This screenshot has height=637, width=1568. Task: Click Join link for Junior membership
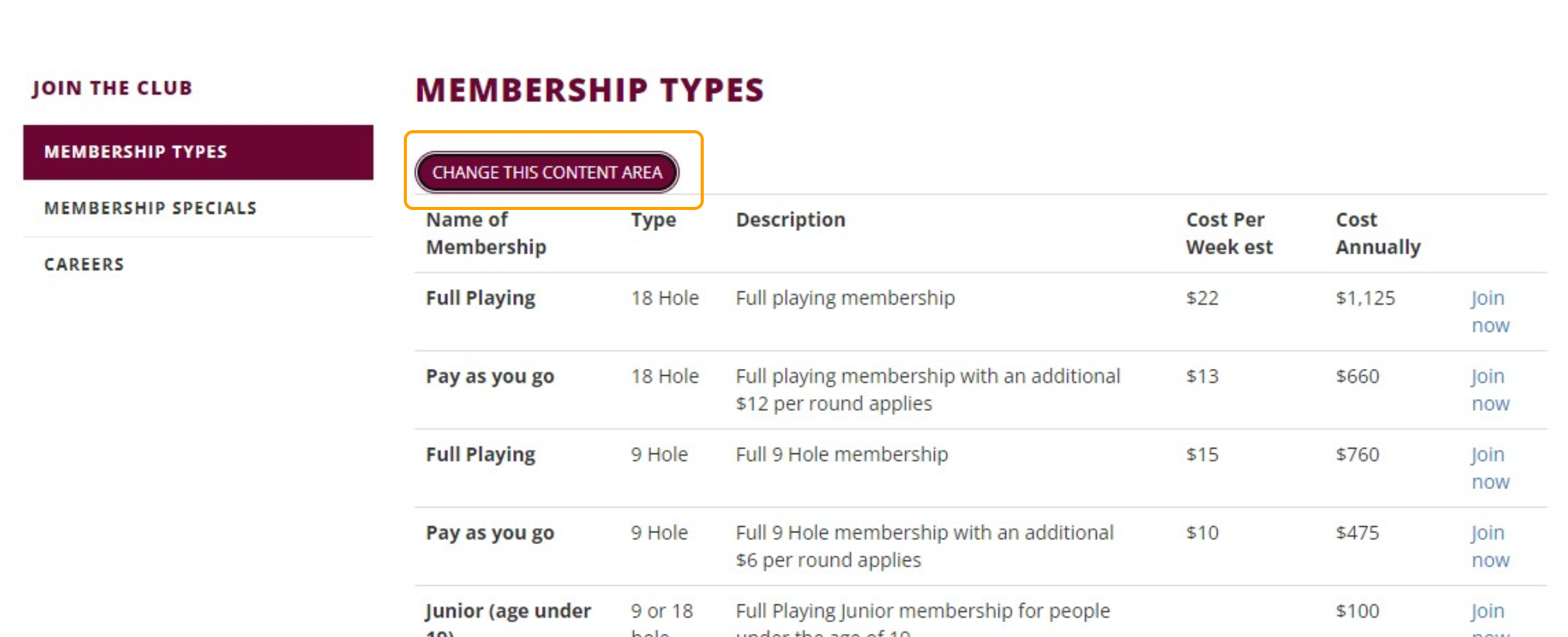[1488, 611]
